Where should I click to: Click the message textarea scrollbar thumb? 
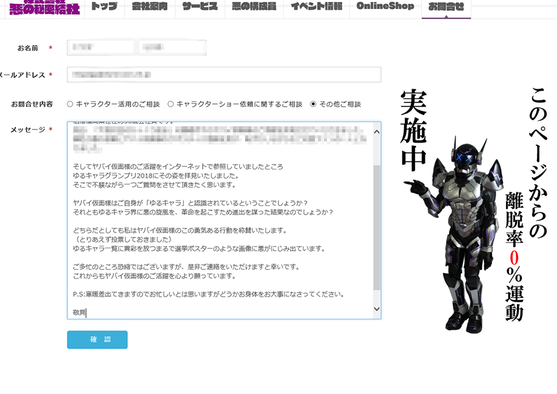click(x=377, y=227)
